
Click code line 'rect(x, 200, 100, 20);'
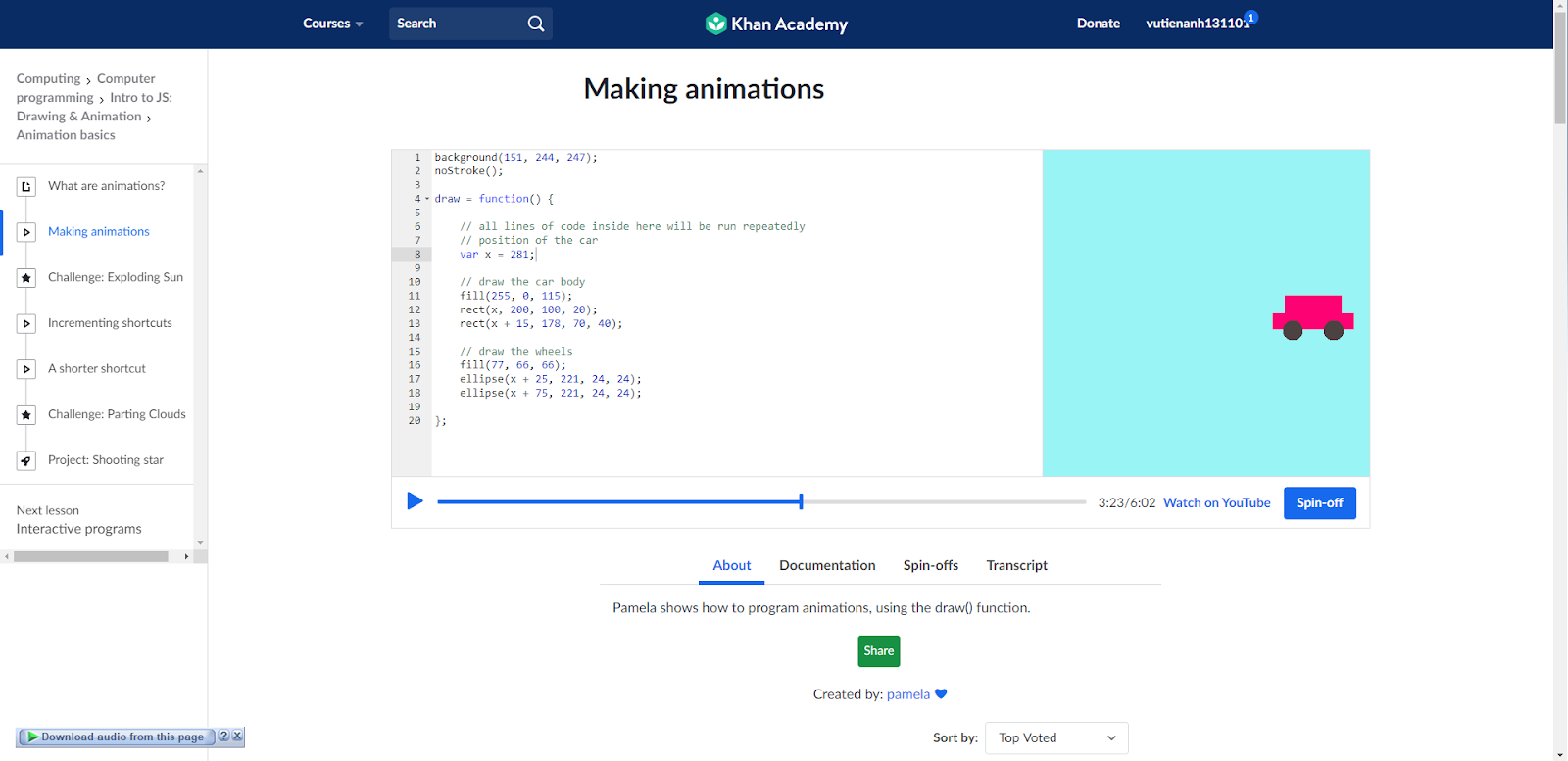(528, 309)
